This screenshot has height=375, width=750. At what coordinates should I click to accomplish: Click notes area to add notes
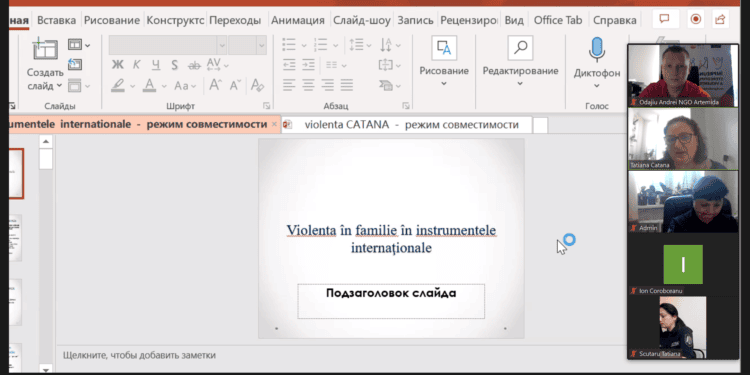click(x=139, y=355)
